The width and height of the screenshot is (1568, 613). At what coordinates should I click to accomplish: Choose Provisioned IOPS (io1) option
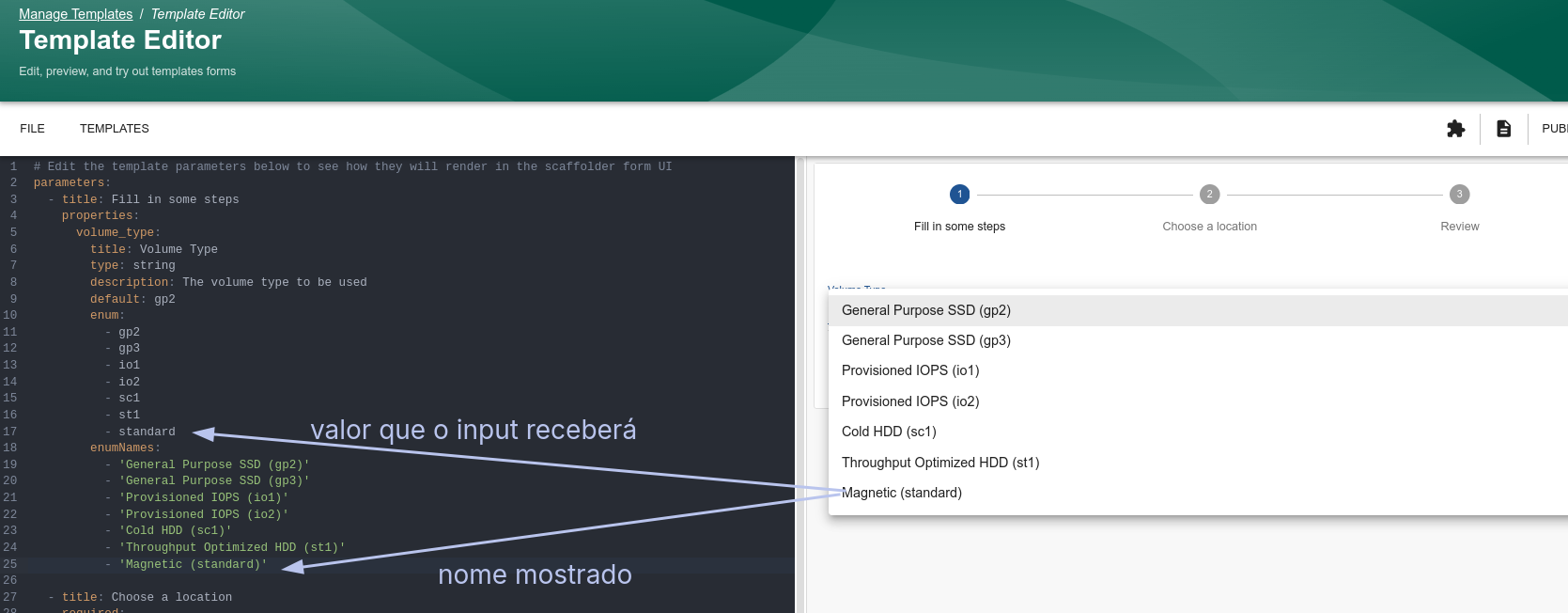[910, 370]
